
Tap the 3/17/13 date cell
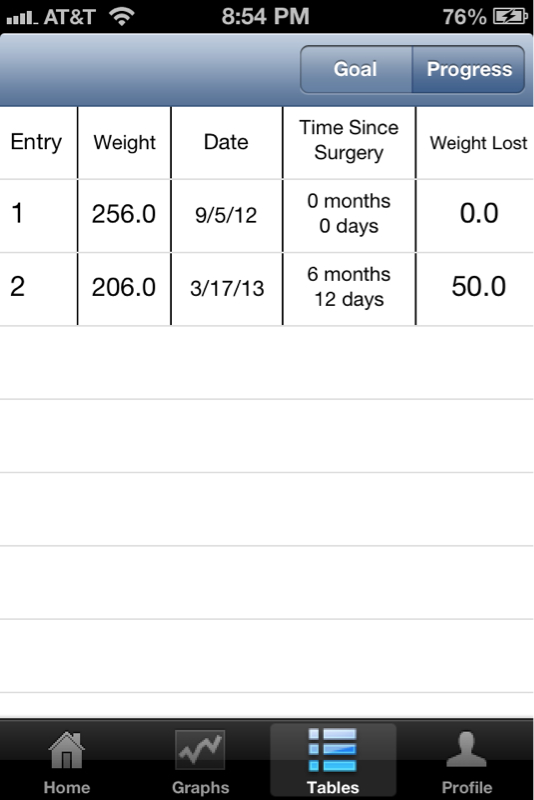coord(227,288)
